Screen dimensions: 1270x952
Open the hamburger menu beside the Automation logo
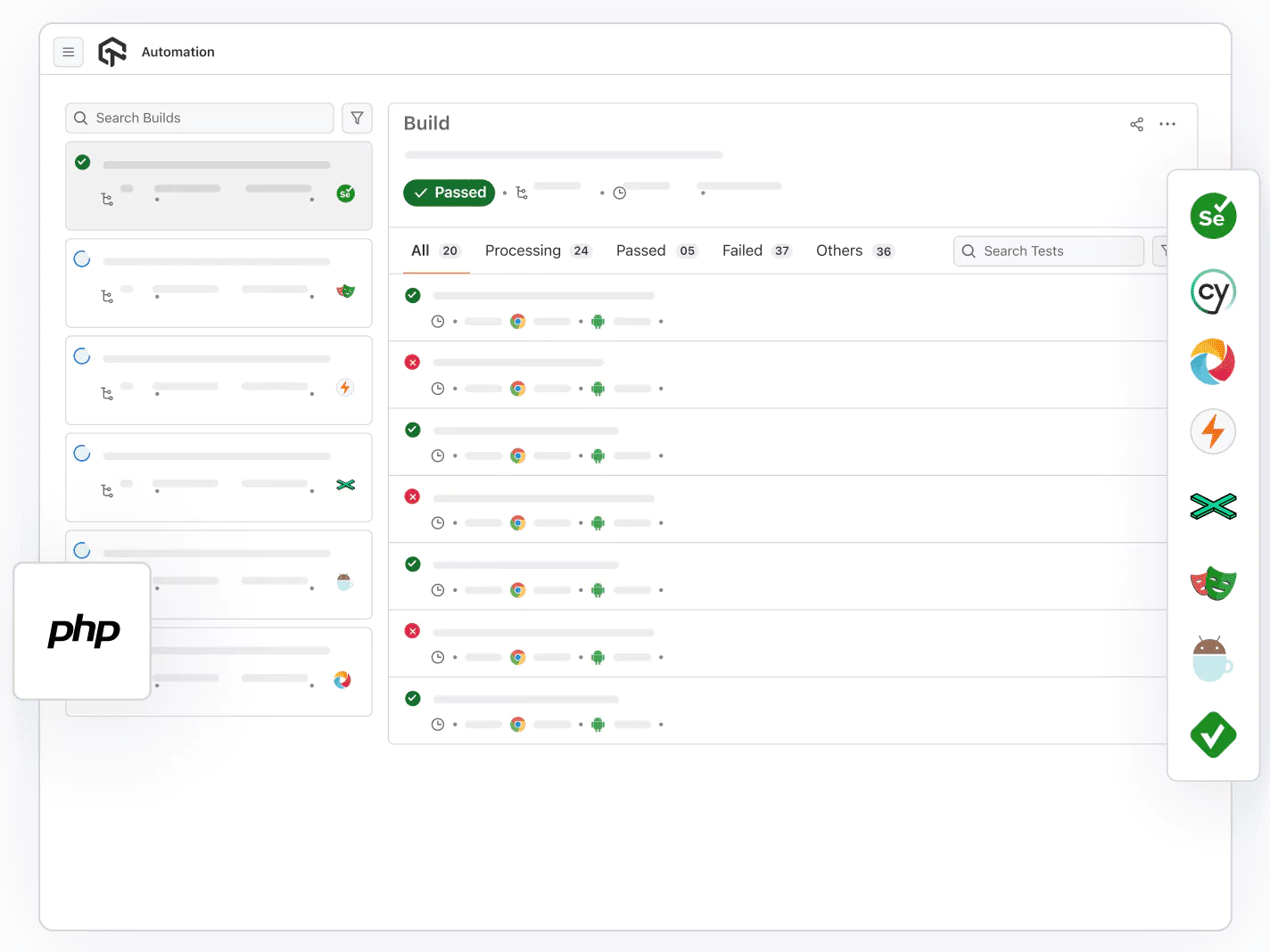point(69,53)
